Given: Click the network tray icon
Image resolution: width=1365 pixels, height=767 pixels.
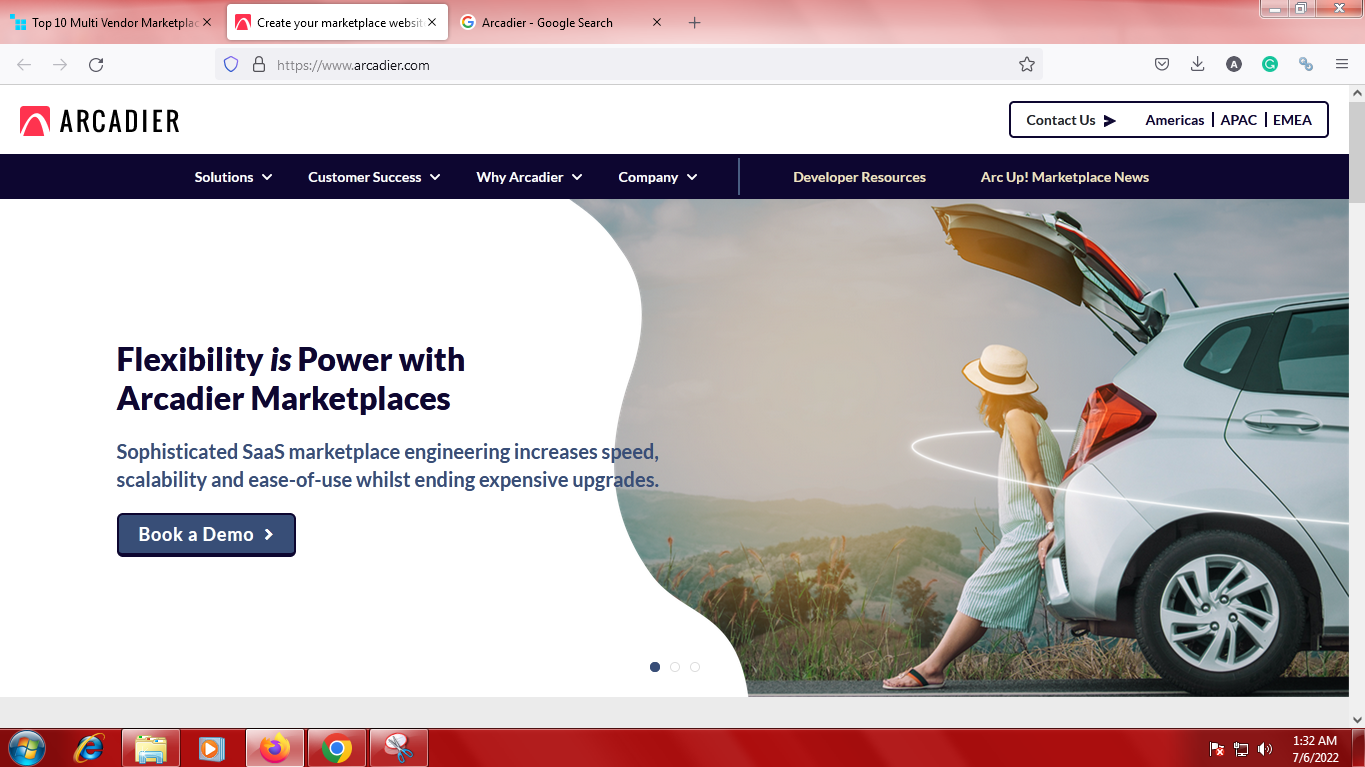Looking at the screenshot, I should tap(1241, 749).
